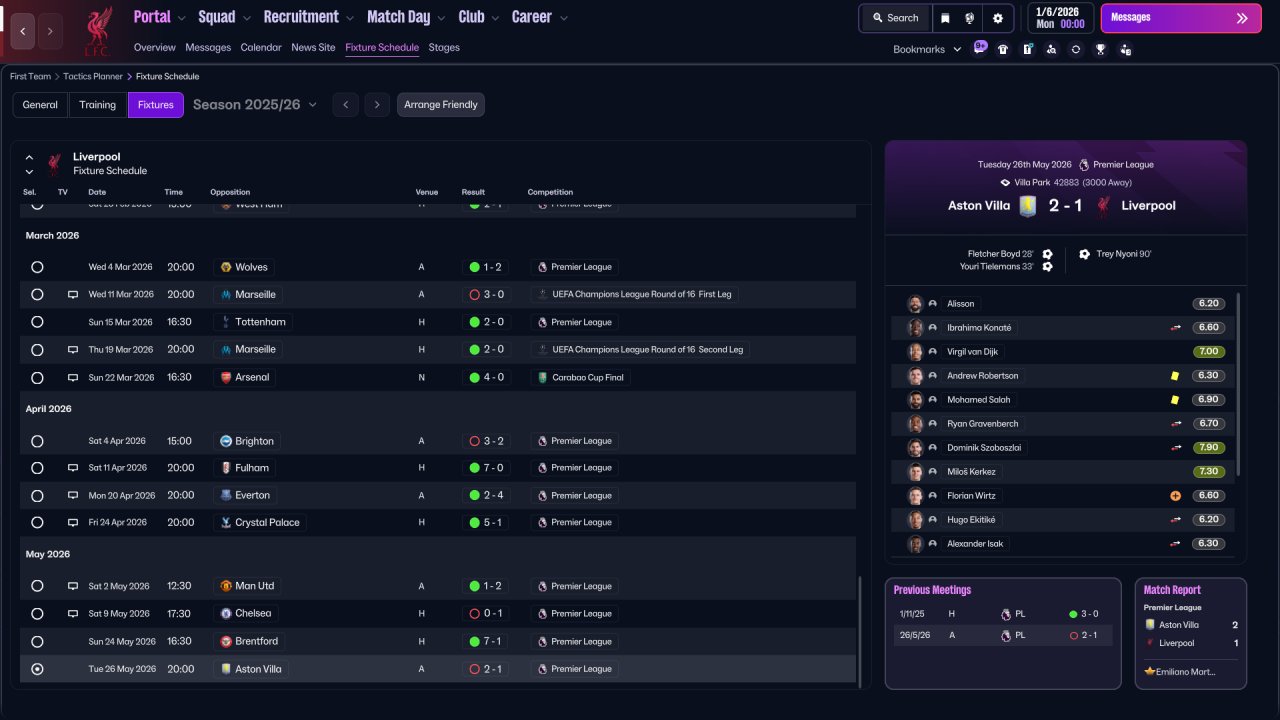Select the Wolves fixture radio button
The image size is (1280, 720).
pos(37,267)
